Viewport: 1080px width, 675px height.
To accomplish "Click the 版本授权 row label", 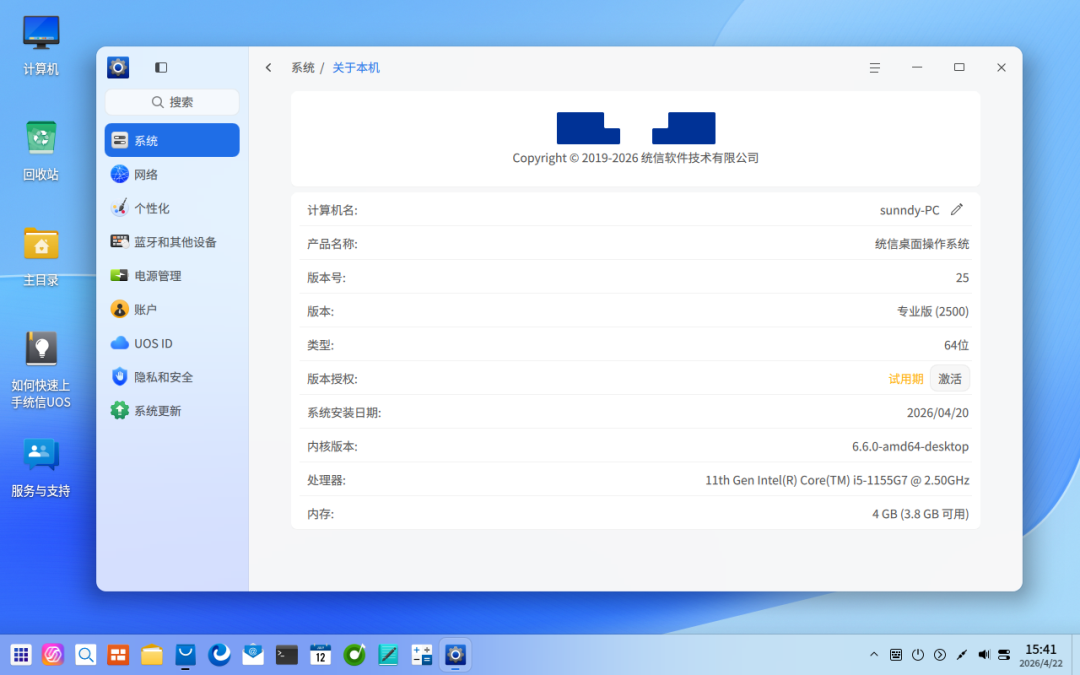I will (332, 379).
